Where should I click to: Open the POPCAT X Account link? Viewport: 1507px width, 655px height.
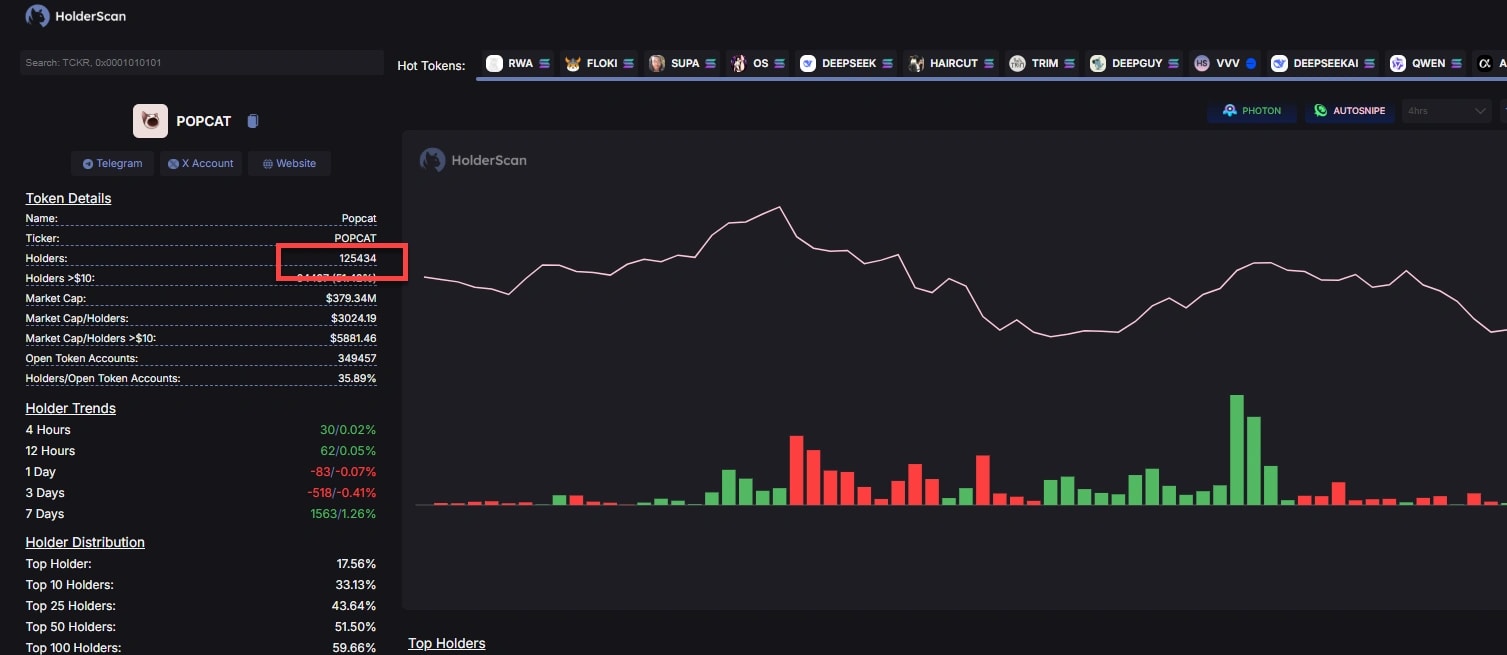pos(201,163)
